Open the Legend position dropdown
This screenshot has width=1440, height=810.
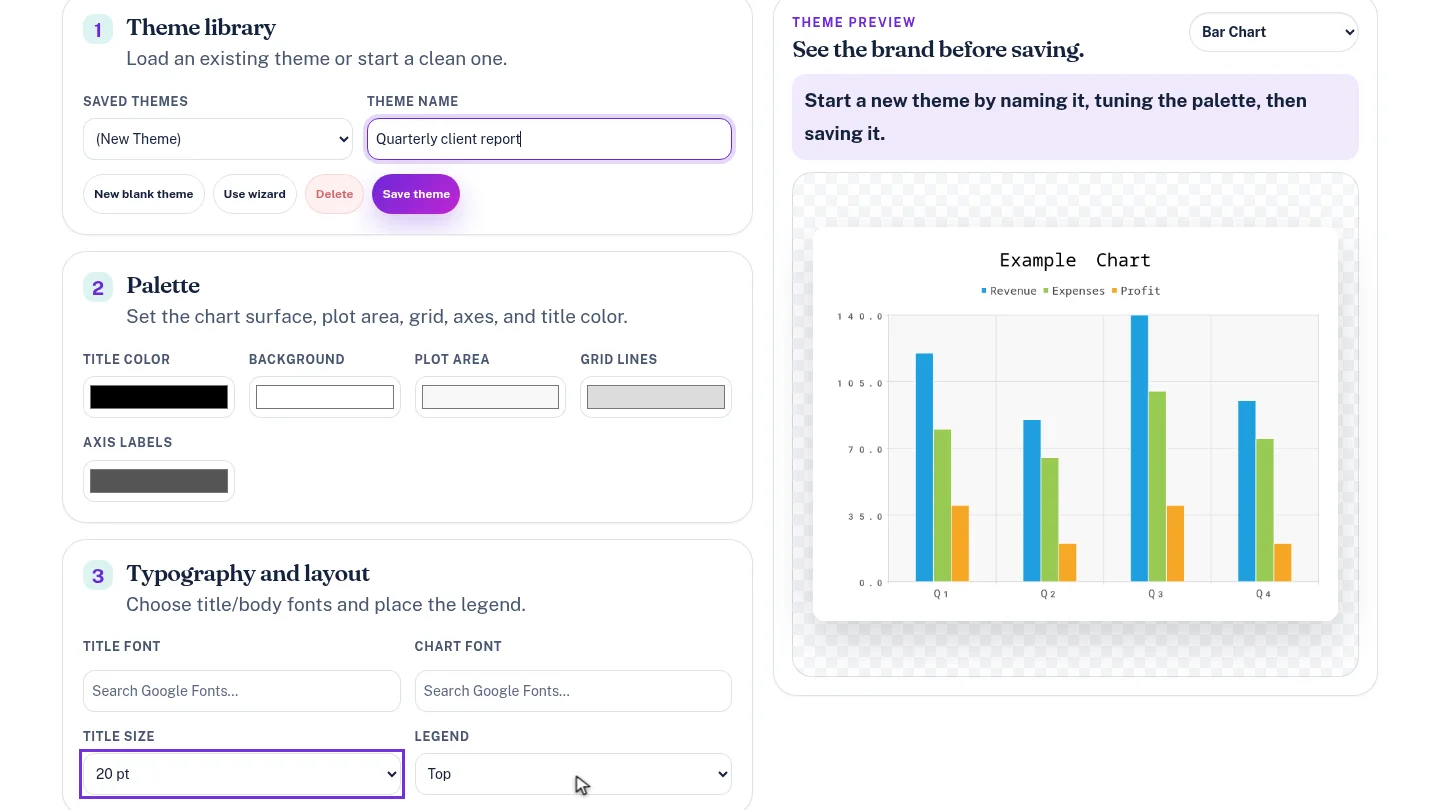573,774
